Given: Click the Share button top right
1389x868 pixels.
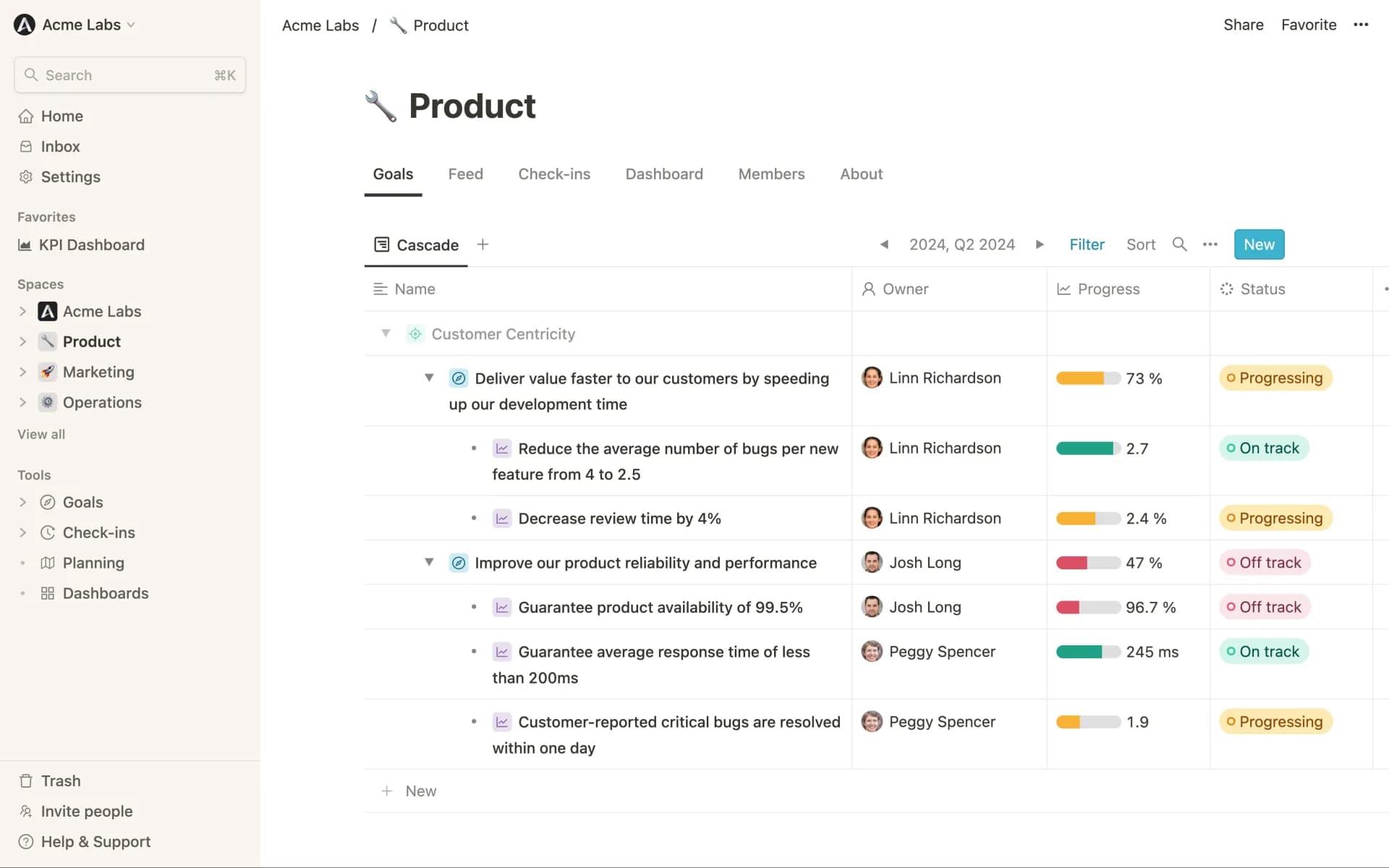Looking at the screenshot, I should pyautogui.click(x=1243, y=24).
